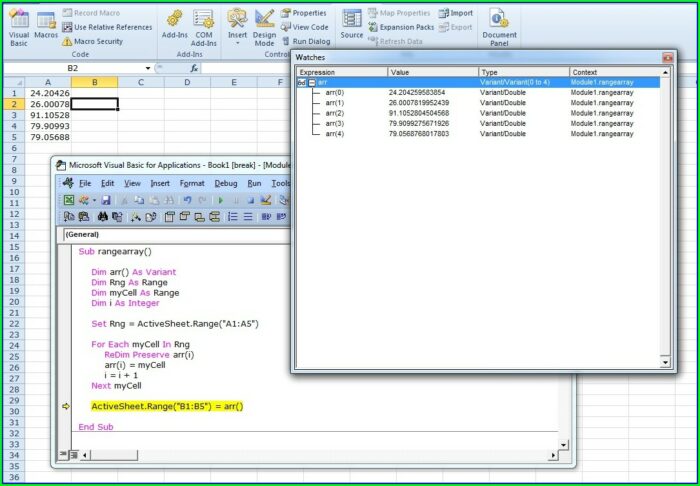Select column A header

pyautogui.click(x=48, y=82)
